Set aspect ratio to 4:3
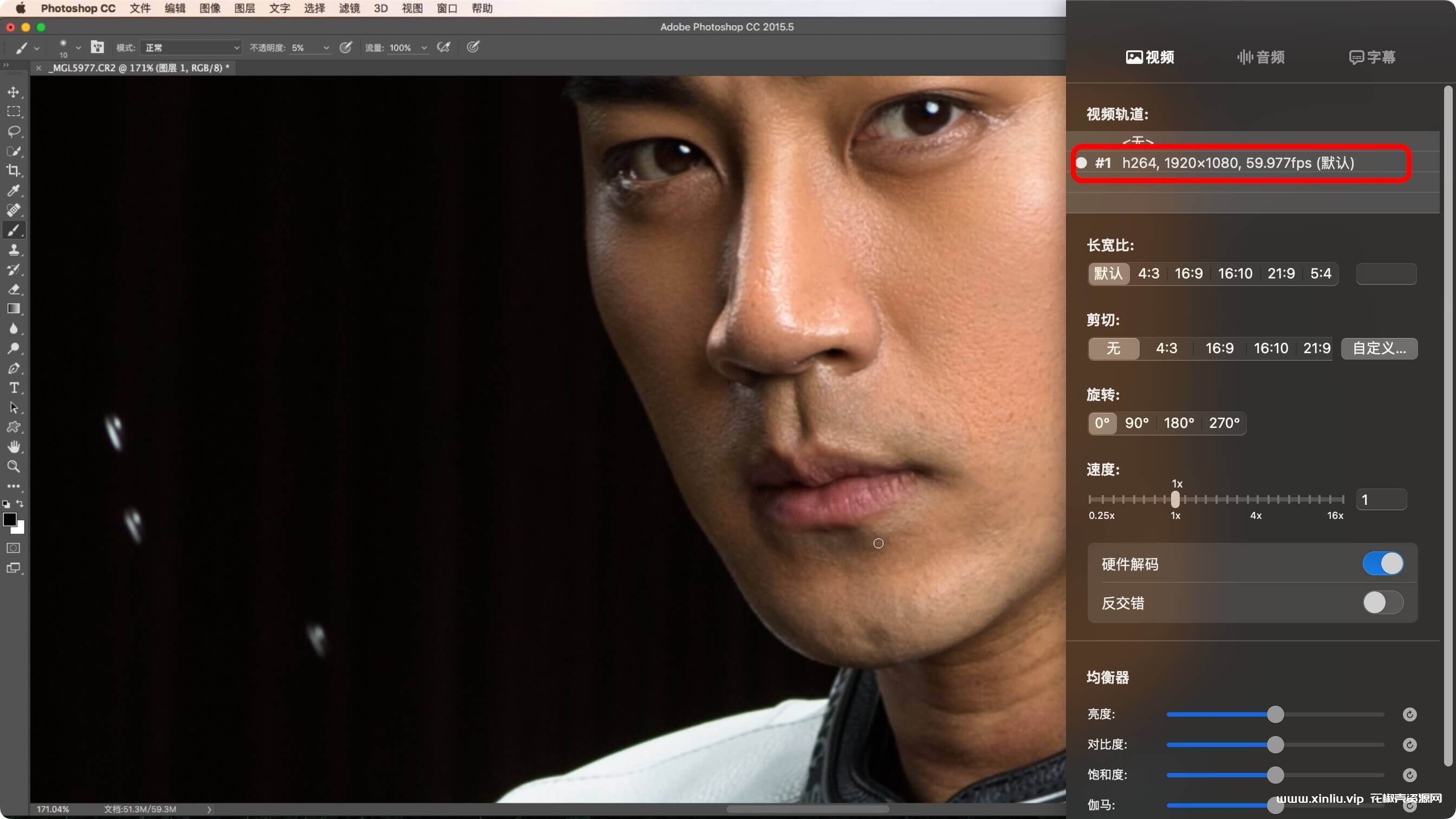Viewport: 1456px width, 819px height. click(x=1148, y=274)
